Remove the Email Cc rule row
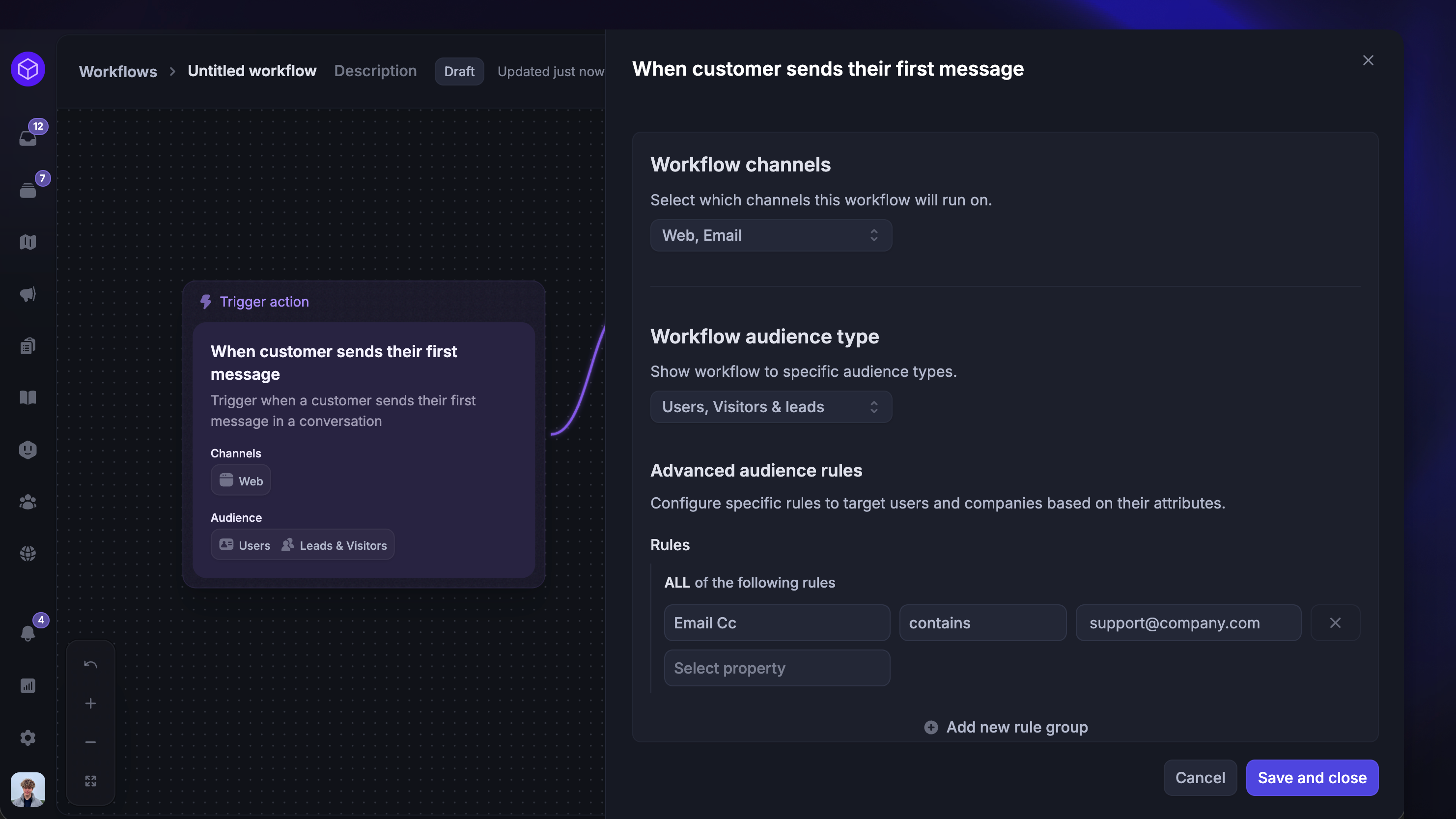 point(1335,623)
